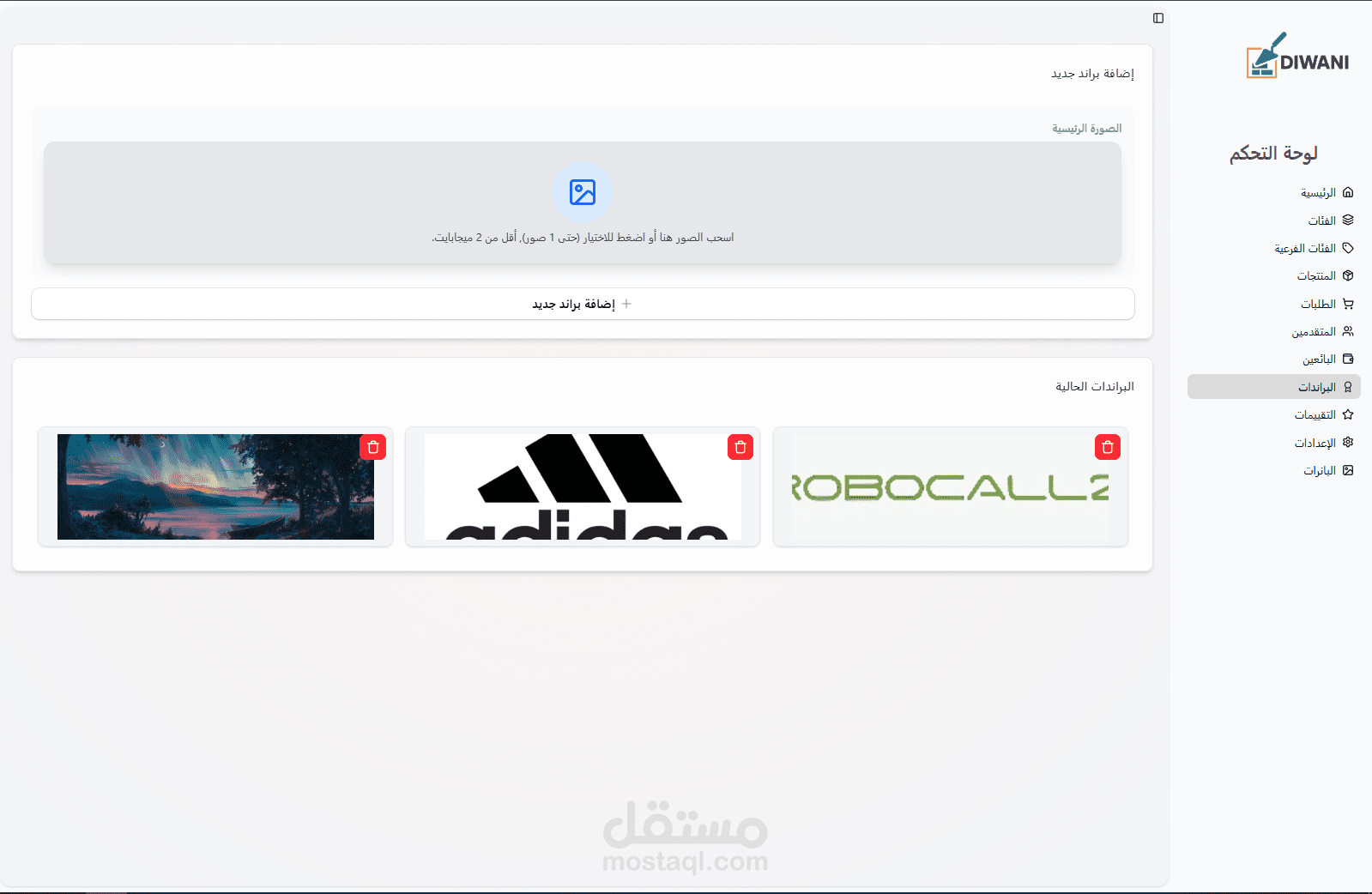Click the star icon beside التقييمات

click(1348, 414)
